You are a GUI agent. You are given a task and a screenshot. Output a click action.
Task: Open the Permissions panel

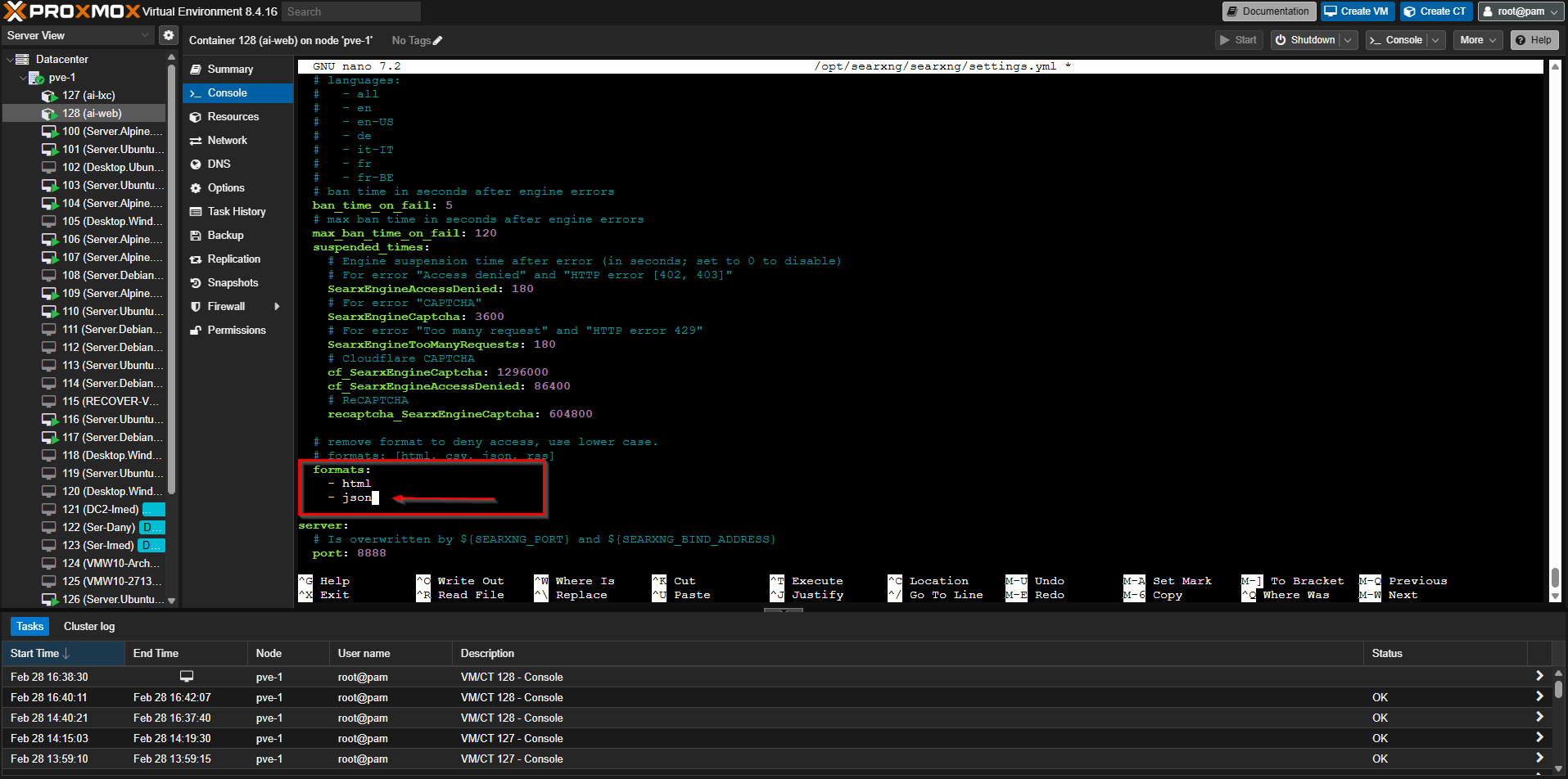236,331
